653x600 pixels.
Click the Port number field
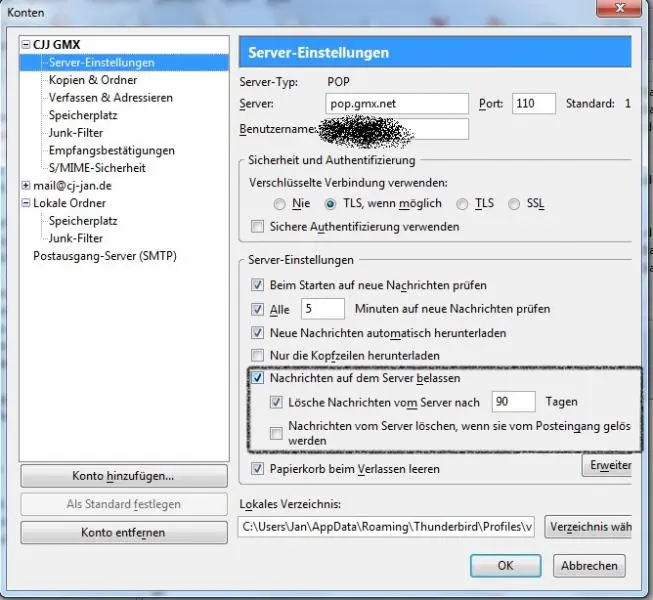(534, 104)
